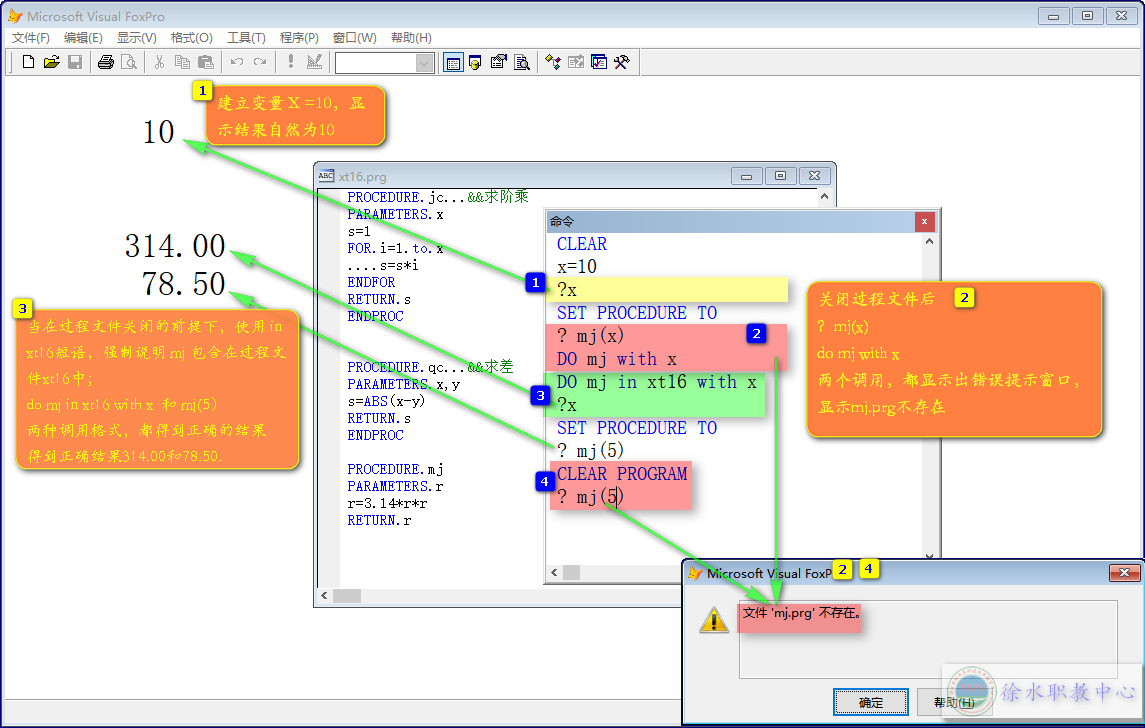1145x728 pixels.
Task: Click 's=ABS(x-y)' line in xt16.prg
Action: pos(386,401)
